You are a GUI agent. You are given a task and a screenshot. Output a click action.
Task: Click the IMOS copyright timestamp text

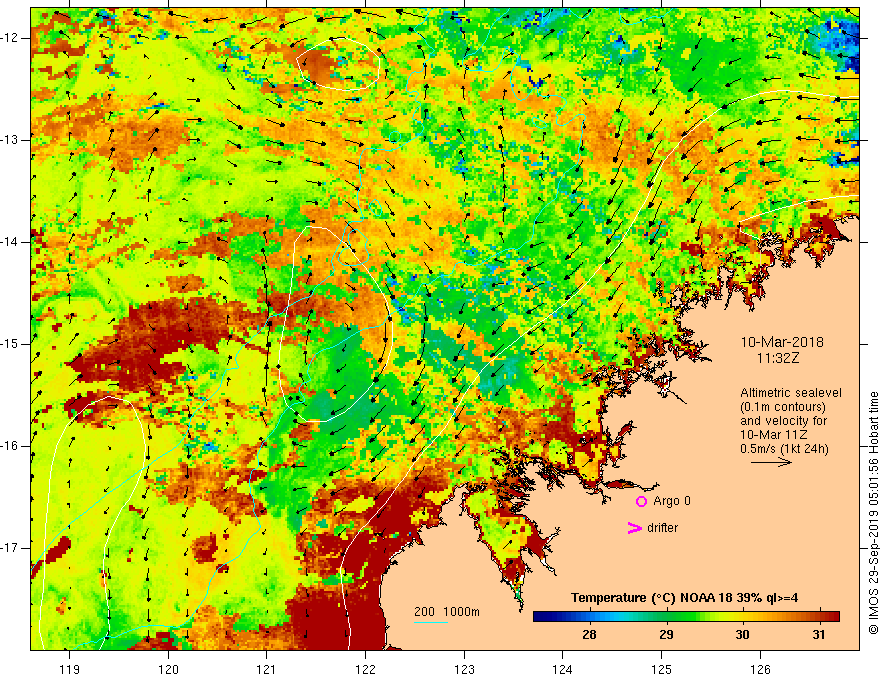pos(873,513)
